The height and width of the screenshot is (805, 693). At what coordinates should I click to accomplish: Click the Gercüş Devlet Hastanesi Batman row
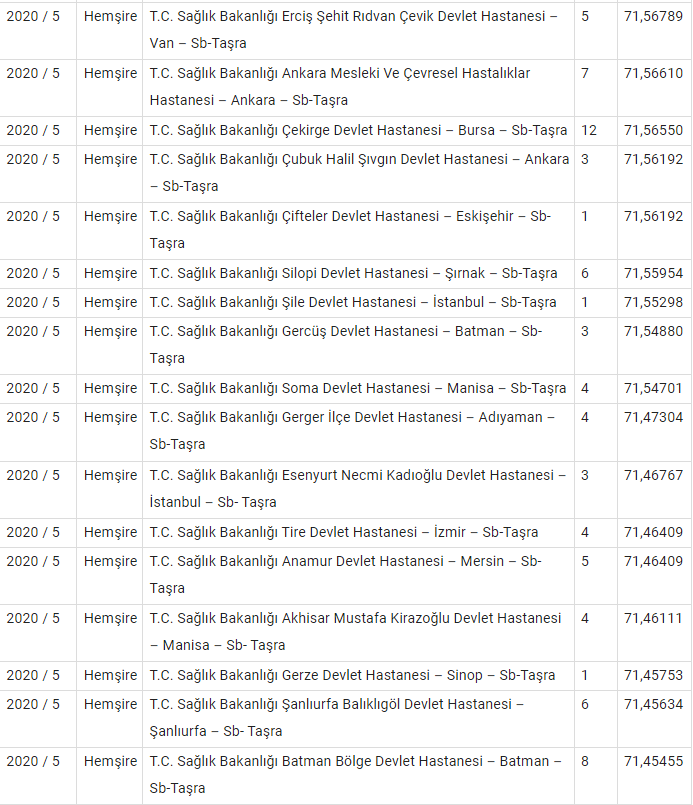[x=346, y=345]
